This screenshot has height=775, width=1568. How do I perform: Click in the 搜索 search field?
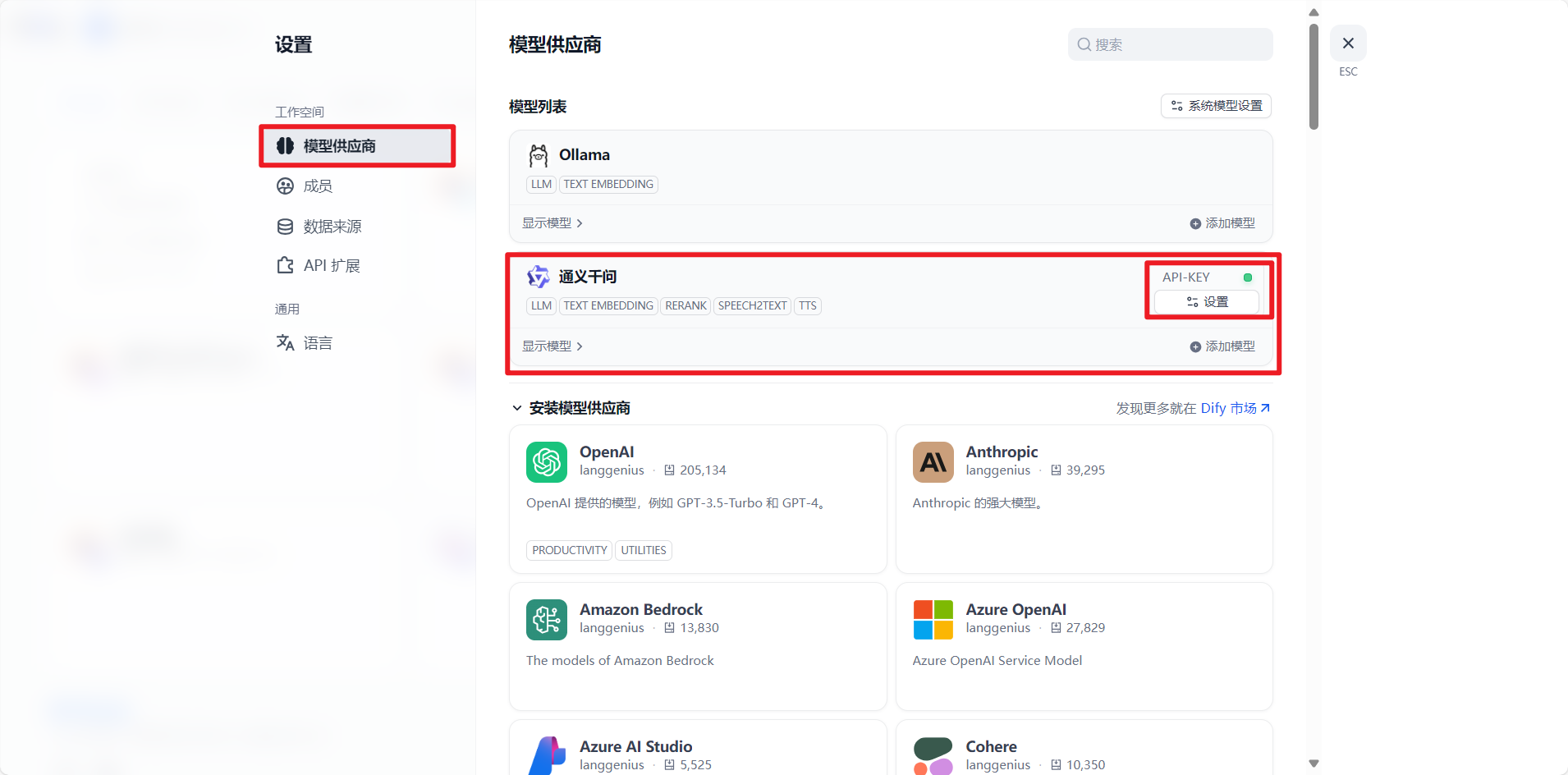point(1170,44)
